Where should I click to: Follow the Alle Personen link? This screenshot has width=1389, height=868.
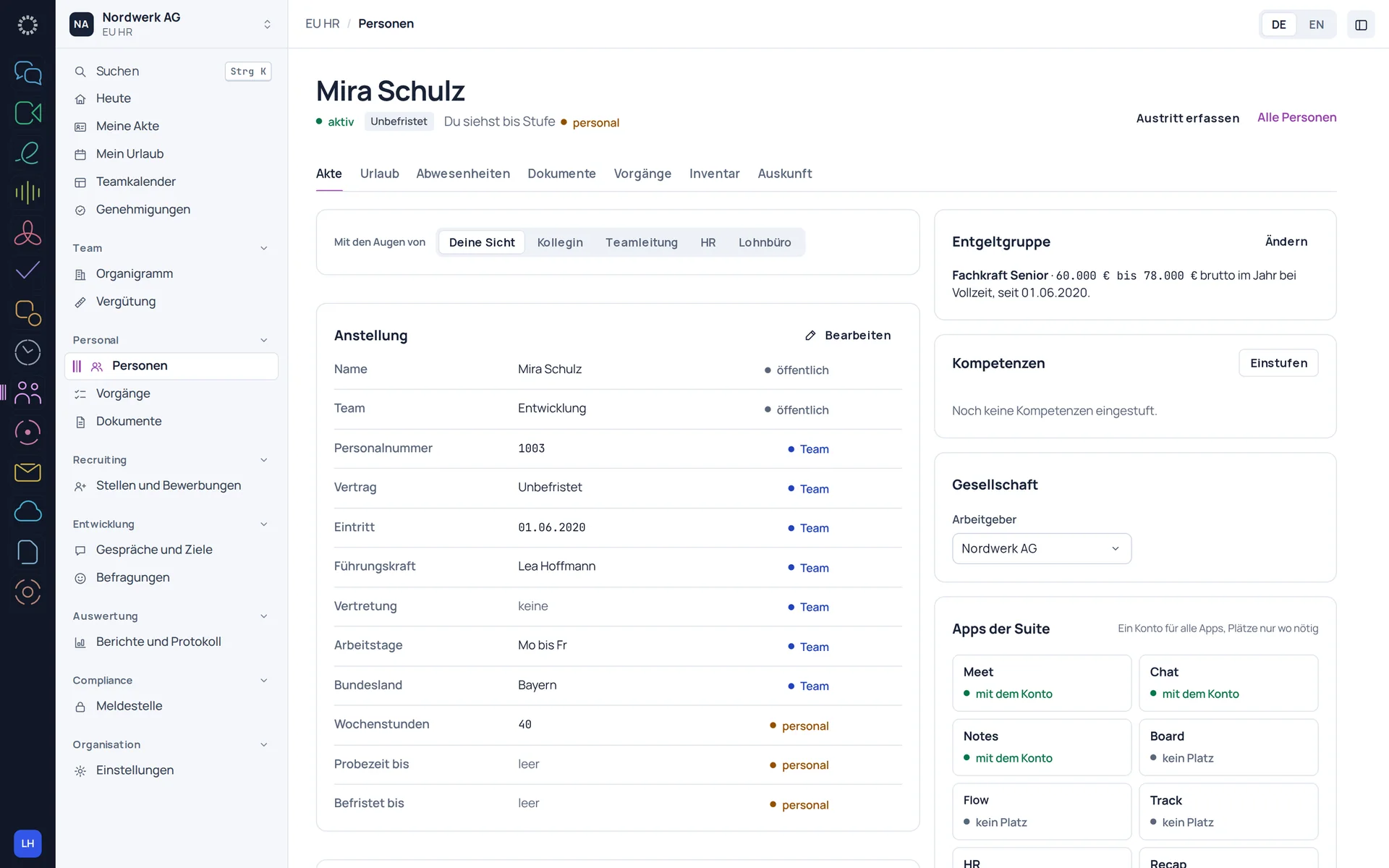tap(1296, 117)
